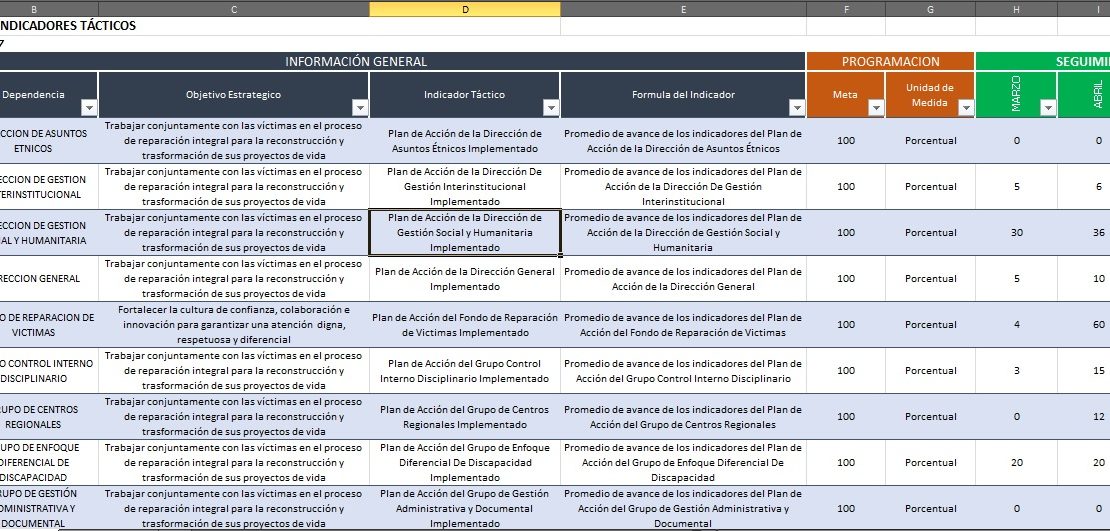Open the MARZO column filter dropdown
This screenshot has width=1110, height=531.
pyautogui.click(x=1048, y=108)
